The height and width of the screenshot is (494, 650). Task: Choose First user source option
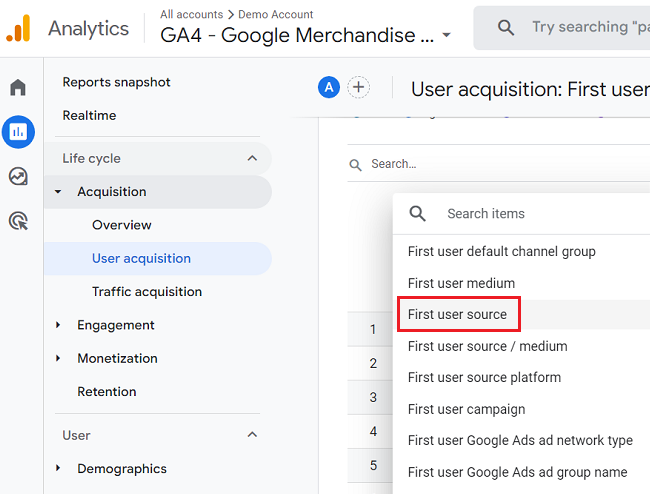pos(457,315)
